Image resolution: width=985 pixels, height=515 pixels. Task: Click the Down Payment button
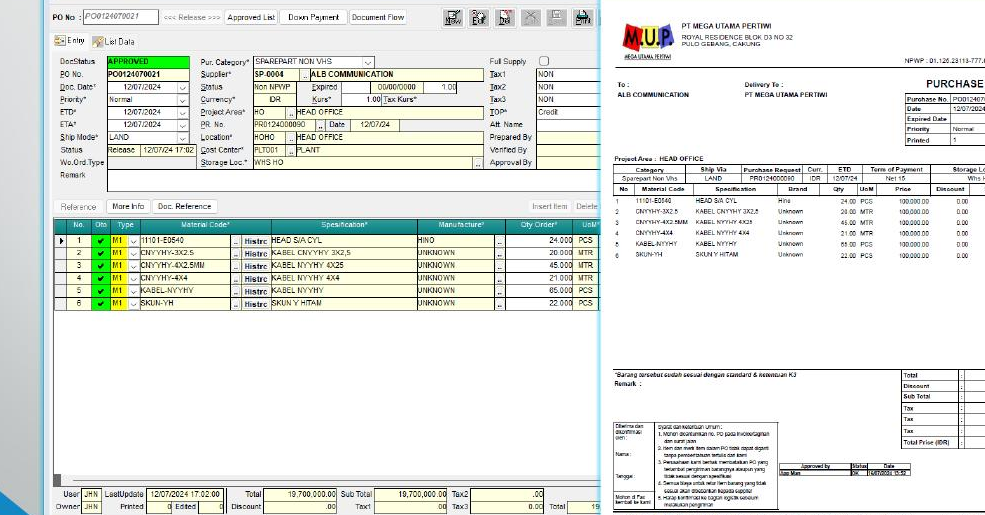(313, 18)
